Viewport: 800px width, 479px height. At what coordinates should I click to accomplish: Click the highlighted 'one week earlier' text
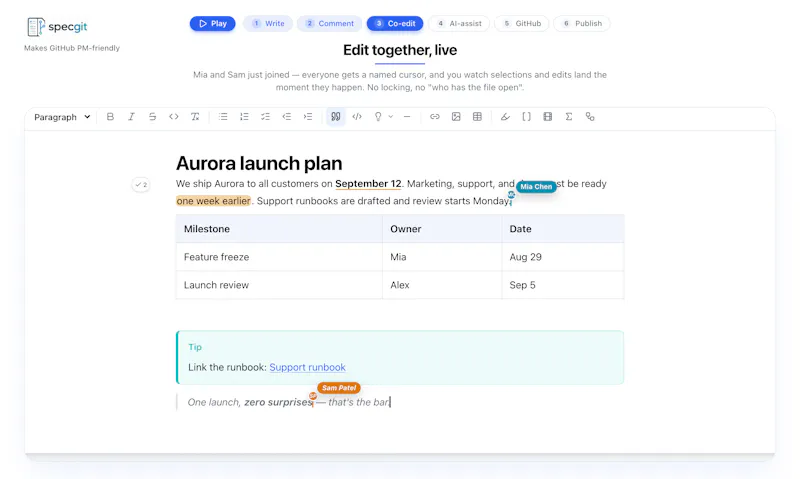(213, 201)
